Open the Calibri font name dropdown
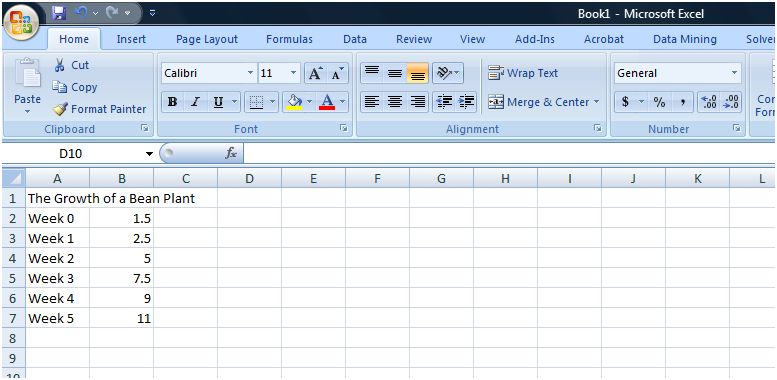 tap(250, 73)
